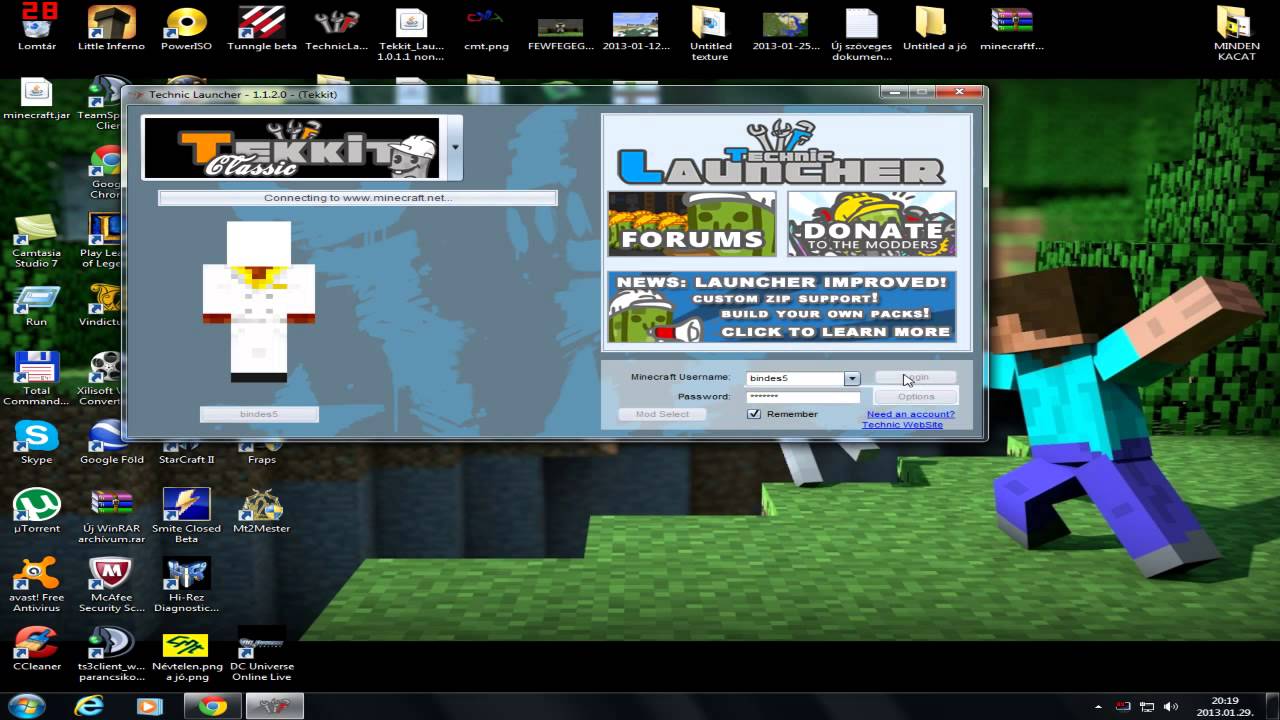Launch Internet Explorer from taskbar

pos(89,706)
